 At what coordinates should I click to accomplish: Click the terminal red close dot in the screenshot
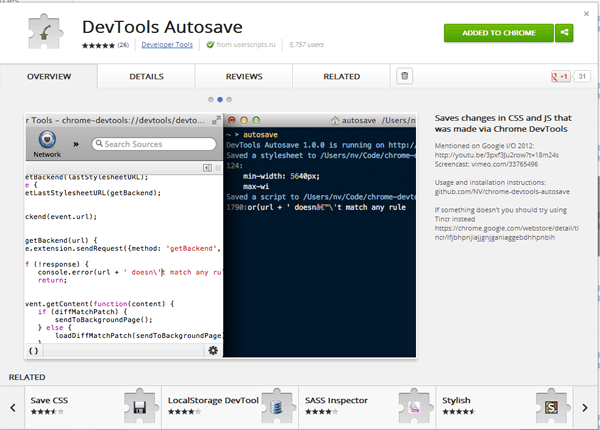pos(232,120)
